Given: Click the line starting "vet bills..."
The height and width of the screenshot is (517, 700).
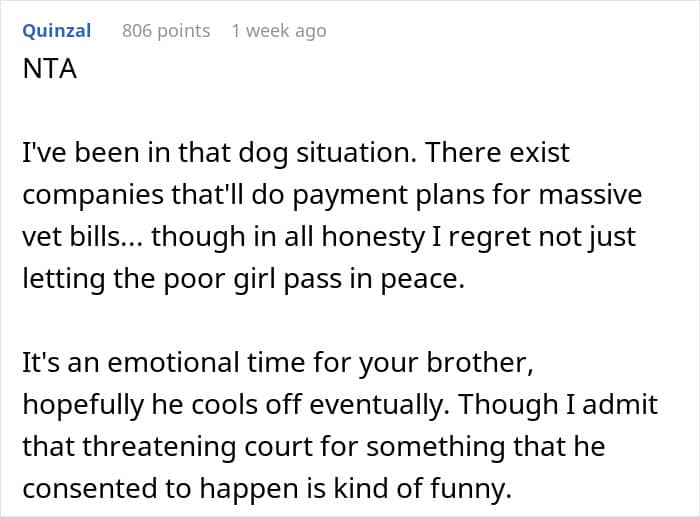Looking at the screenshot, I should 329,237.
